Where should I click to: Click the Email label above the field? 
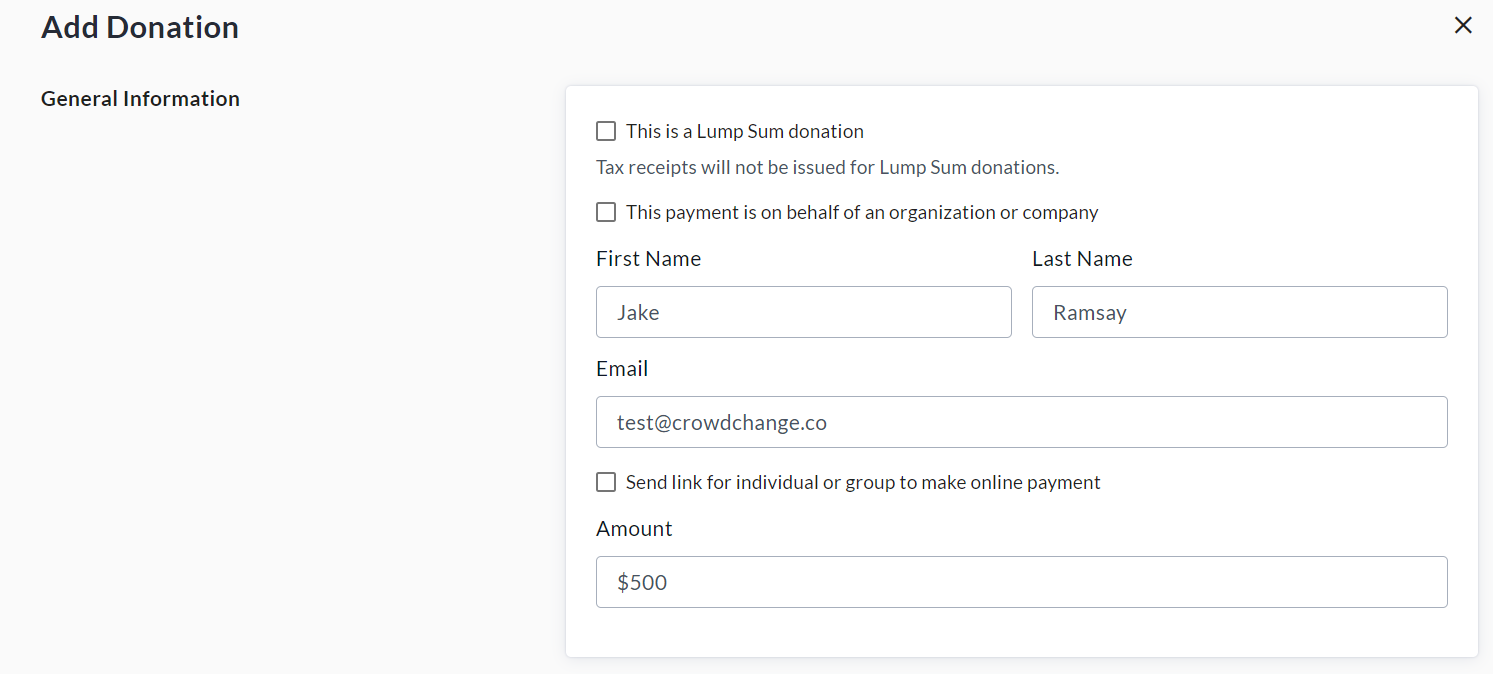622,369
